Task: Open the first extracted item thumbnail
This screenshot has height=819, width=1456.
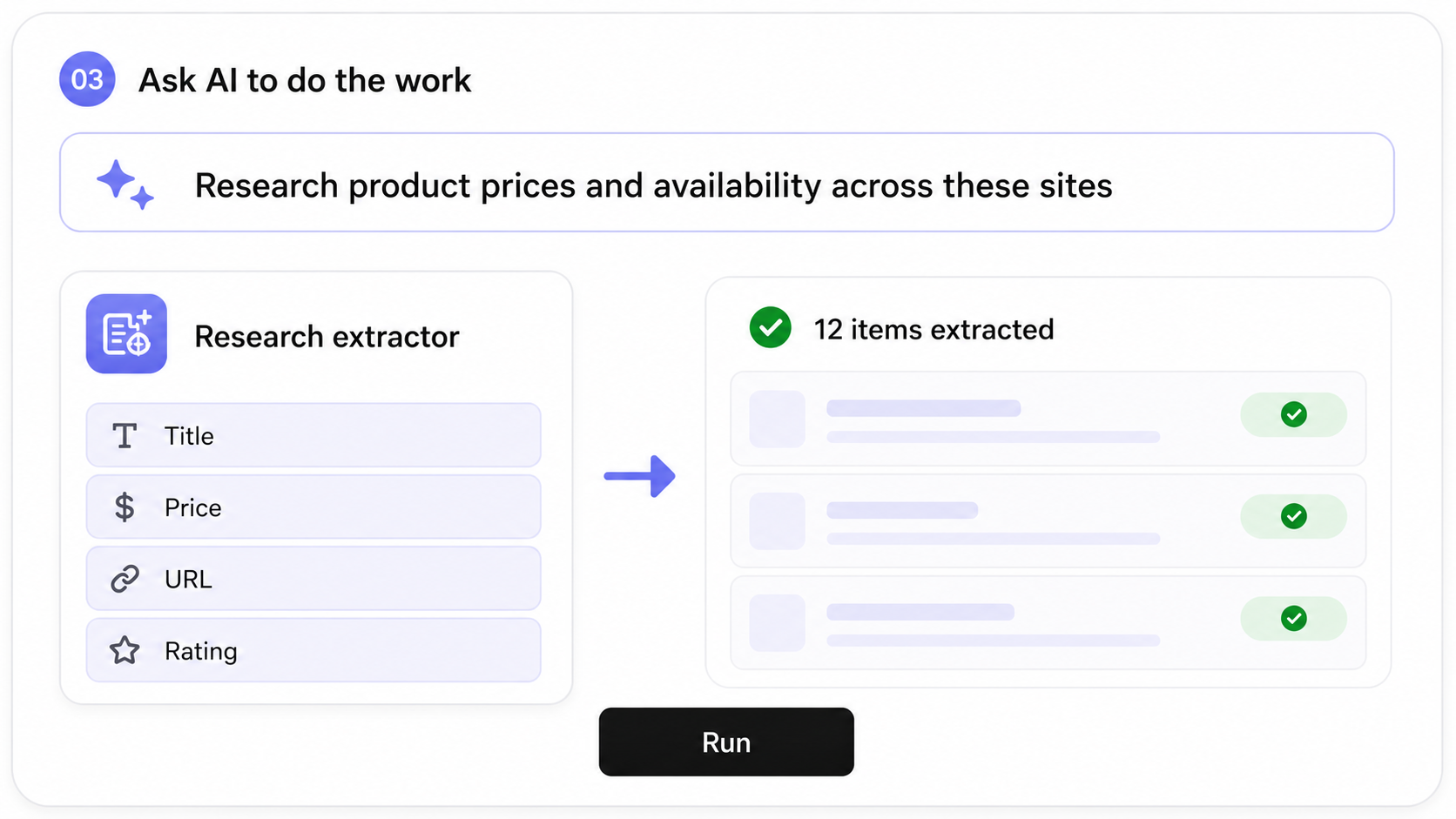Action: click(x=777, y=419)
